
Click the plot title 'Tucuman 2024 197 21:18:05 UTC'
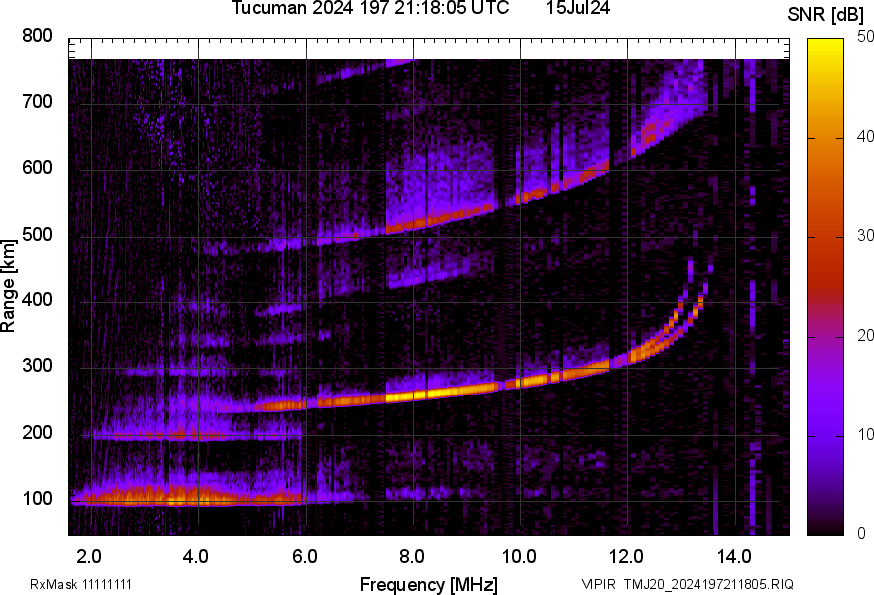(x=370, y=8)
